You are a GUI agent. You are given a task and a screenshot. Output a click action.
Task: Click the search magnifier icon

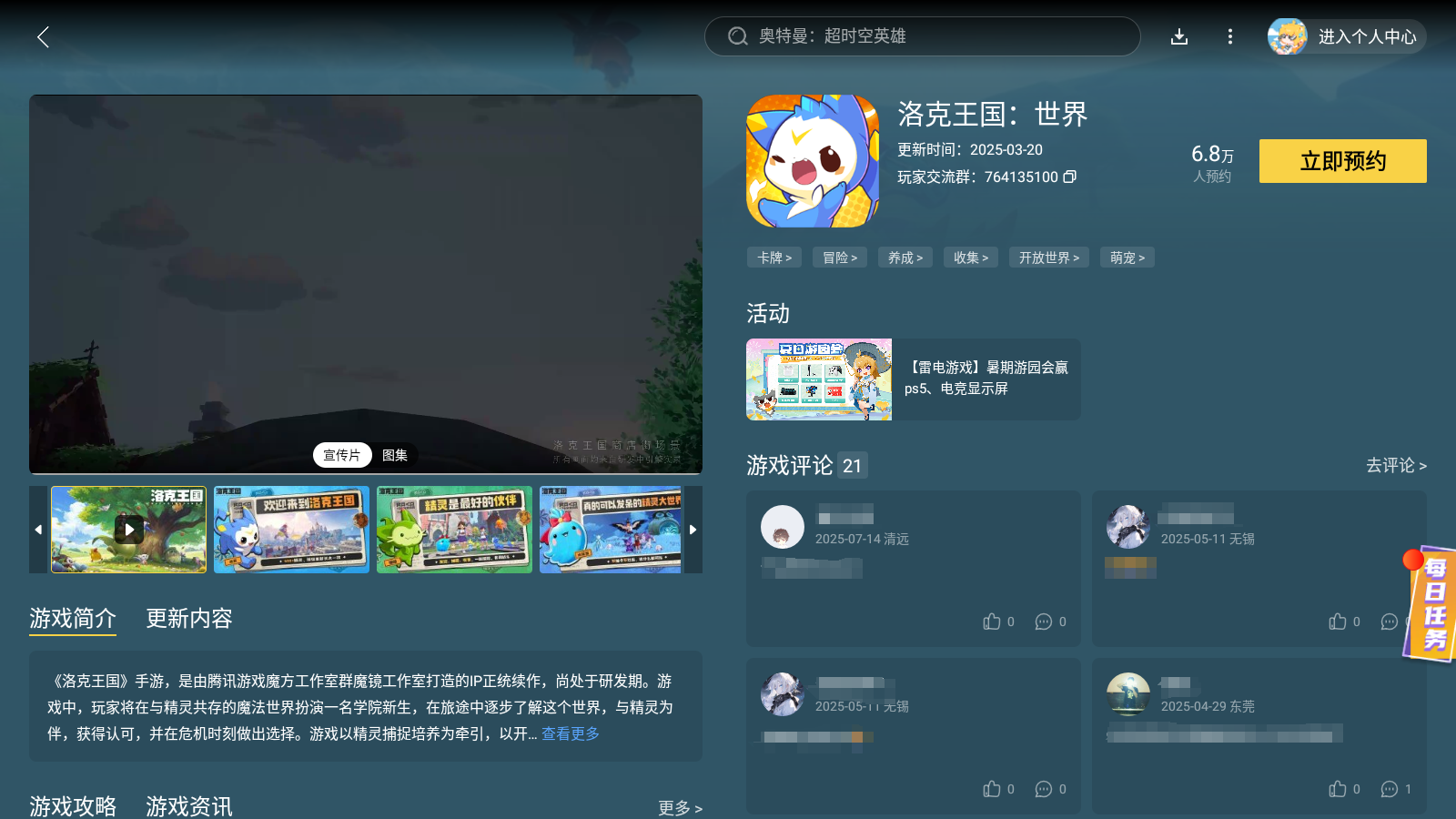point(737,36)
